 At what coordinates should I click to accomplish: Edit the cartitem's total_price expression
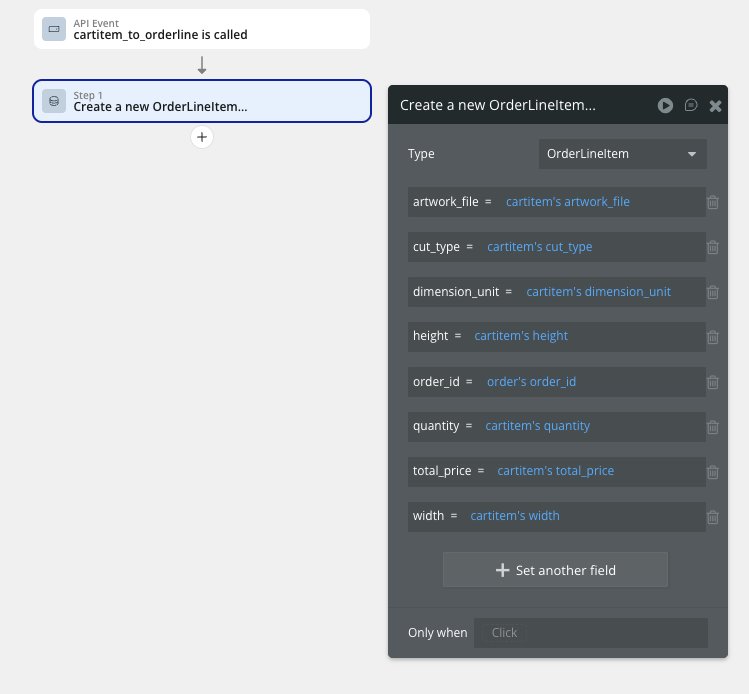click(555, 471)
